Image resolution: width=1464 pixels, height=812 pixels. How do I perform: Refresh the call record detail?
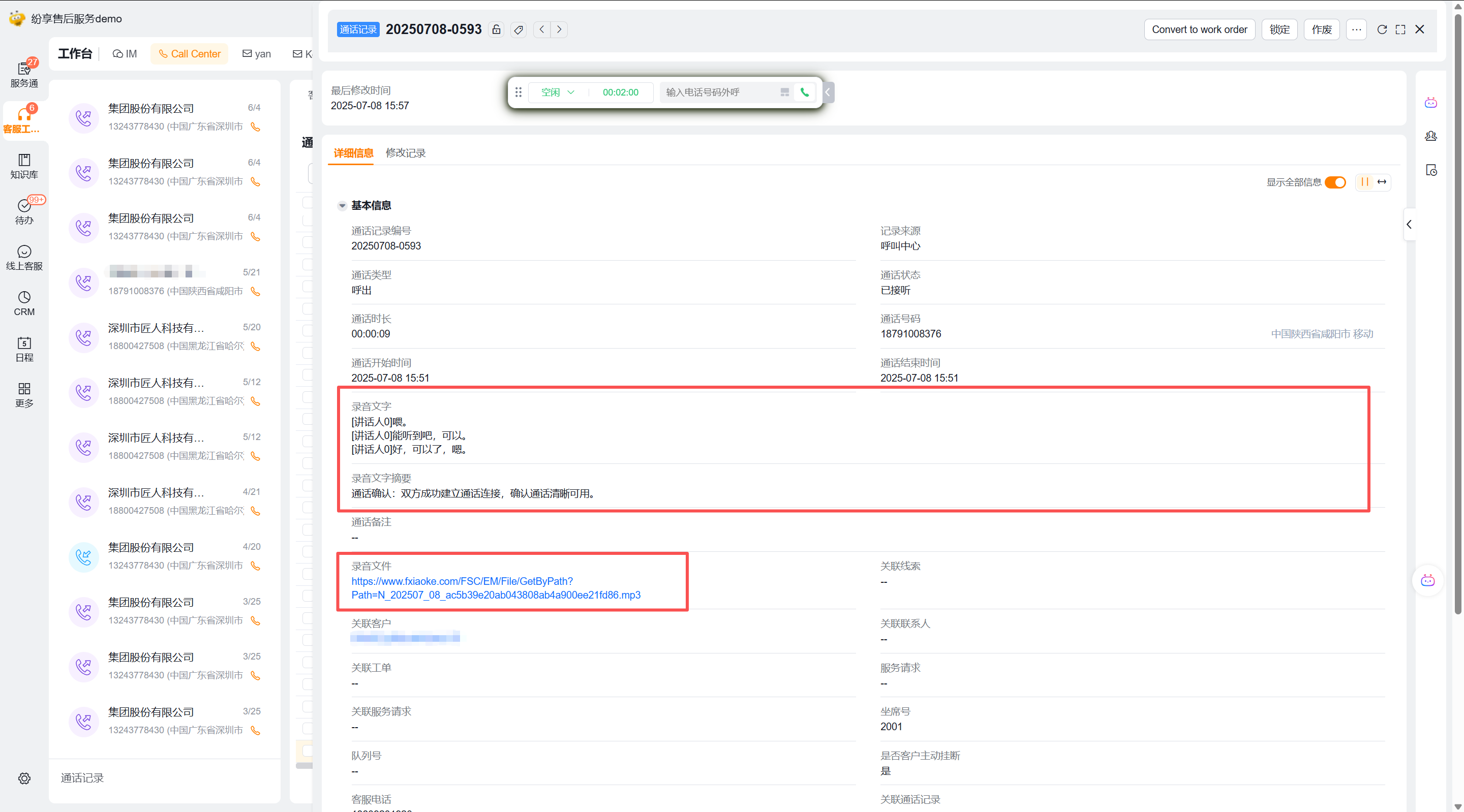click(x=1382, y=29)
